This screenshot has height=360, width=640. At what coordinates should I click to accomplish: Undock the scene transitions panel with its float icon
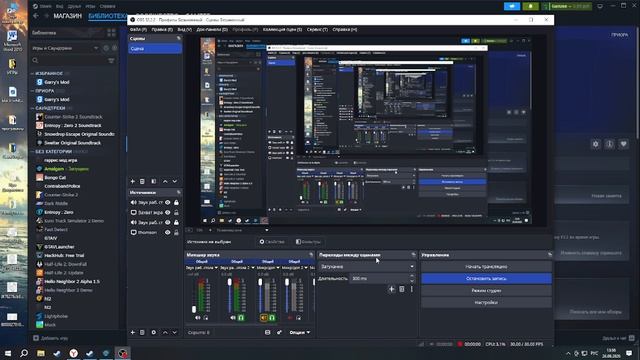tap(413, 255)
